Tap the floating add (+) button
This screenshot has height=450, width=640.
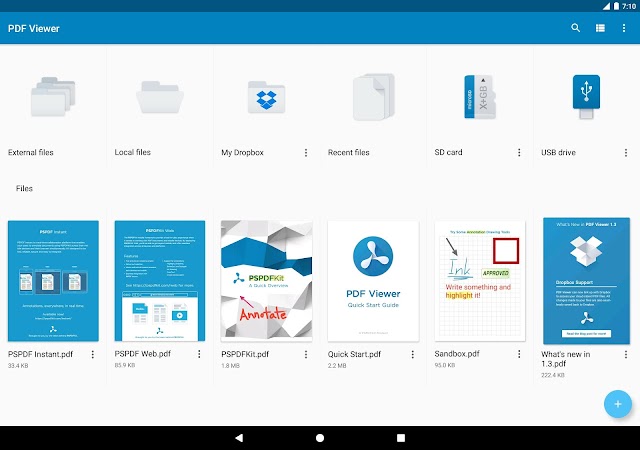coord(618,404)
